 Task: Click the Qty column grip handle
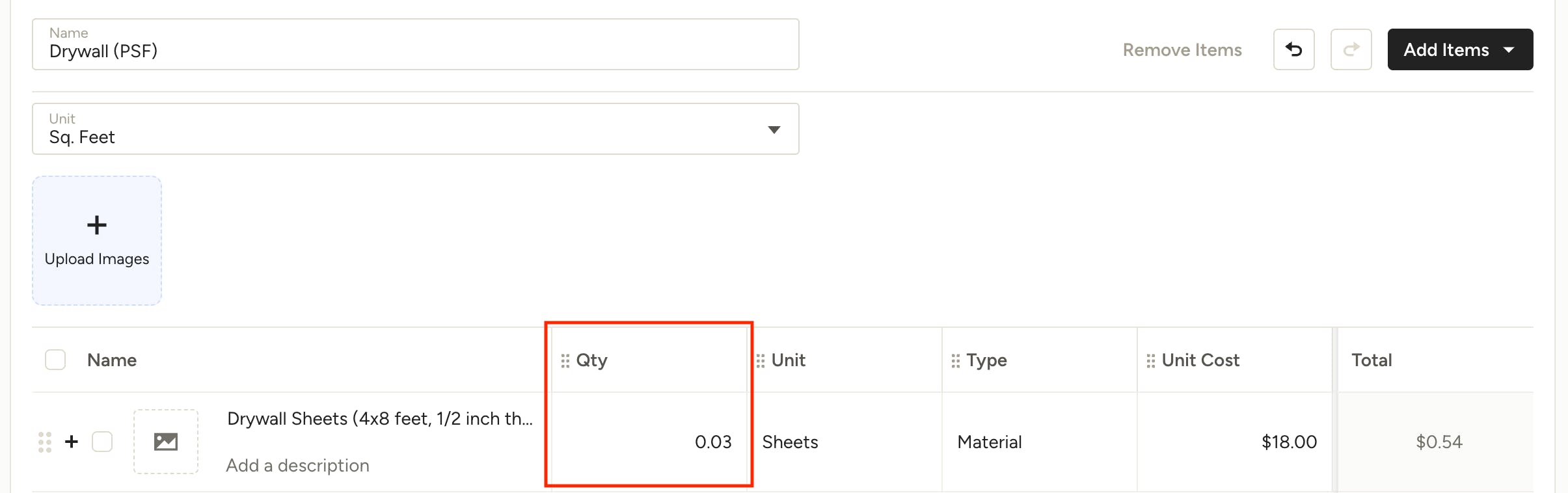pos(565,360)
